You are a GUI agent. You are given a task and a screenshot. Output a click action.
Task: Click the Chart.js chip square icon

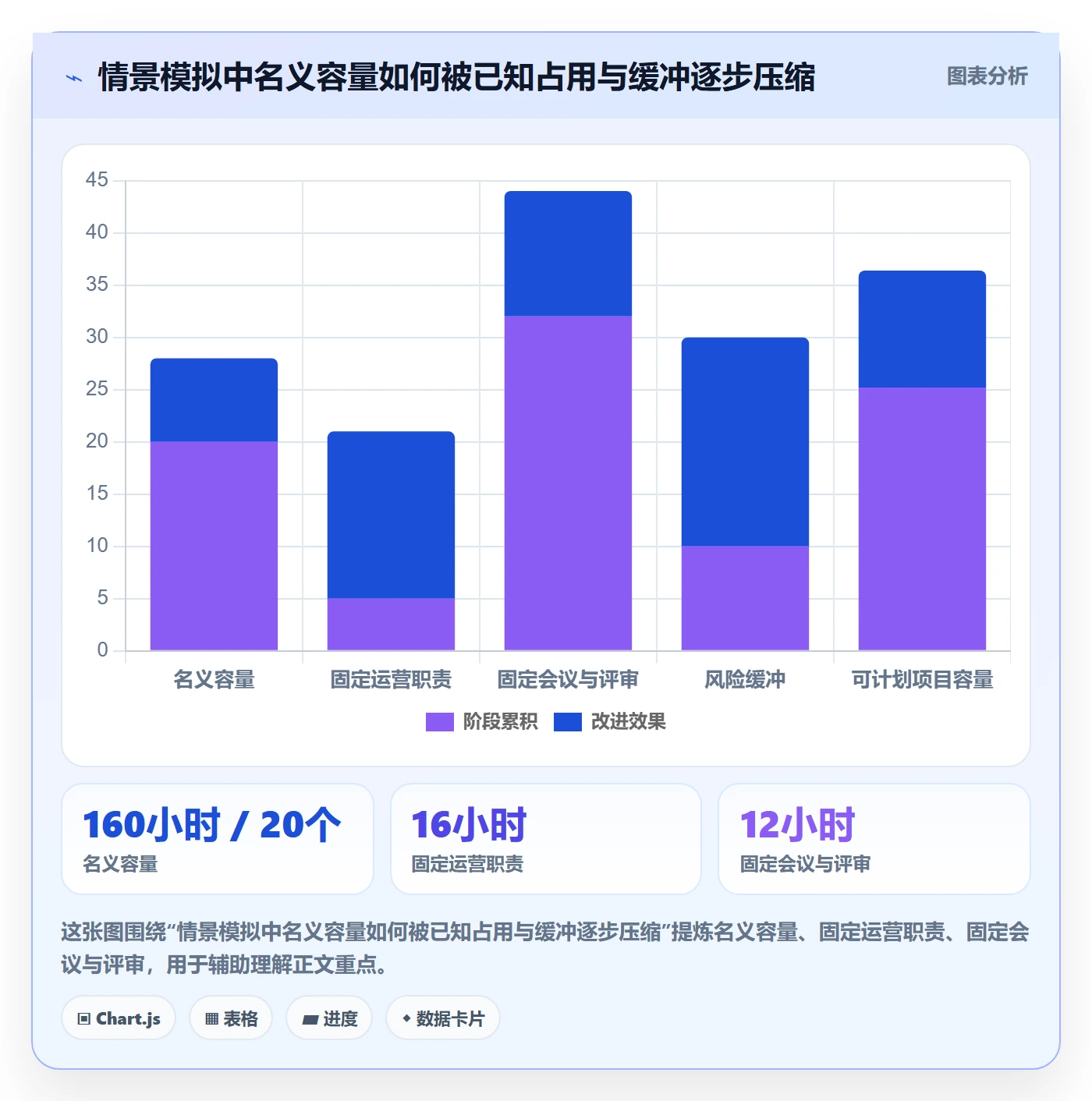point(84,1019)
